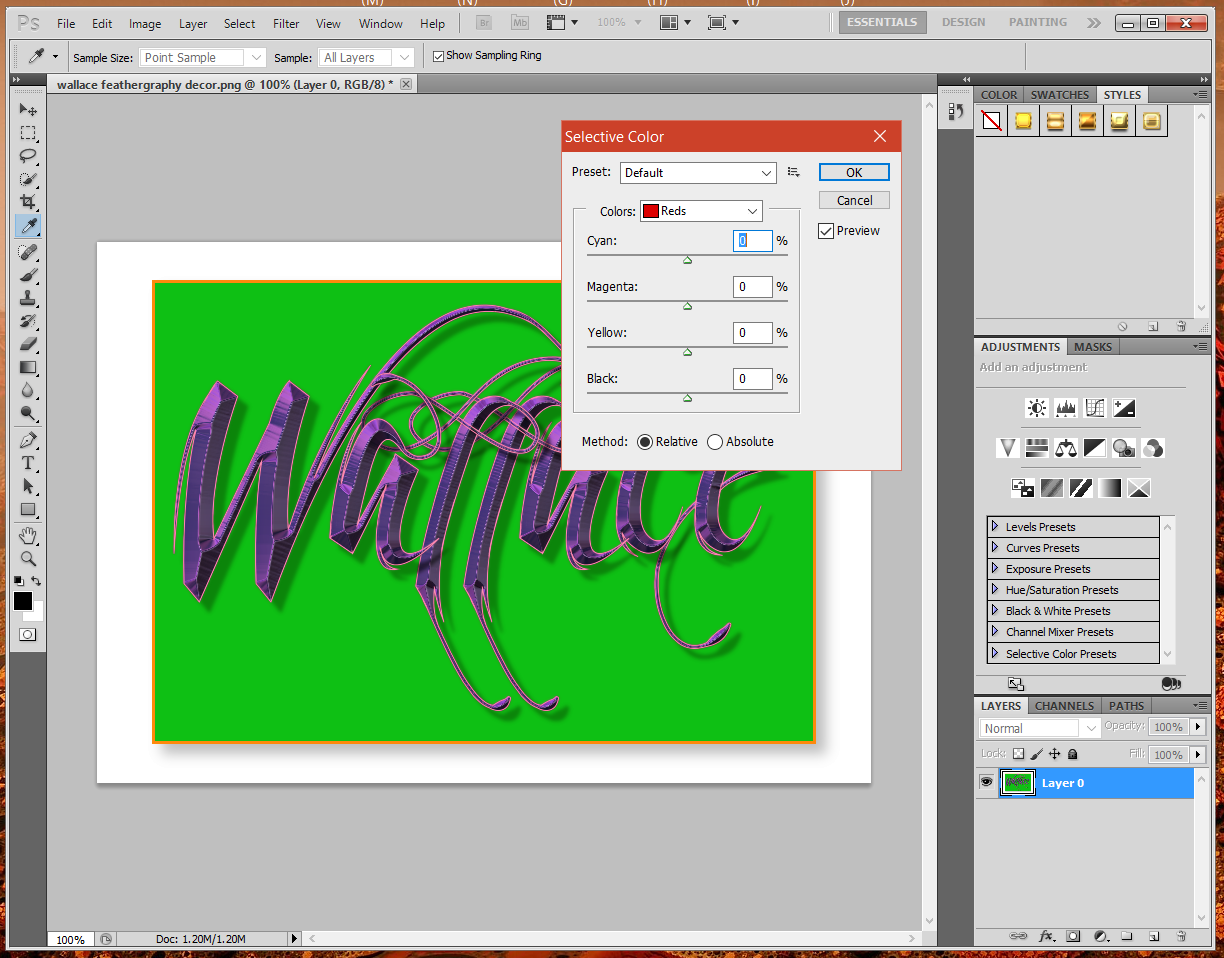Open the Preset dropdown in Selective Color

(698, 173)
